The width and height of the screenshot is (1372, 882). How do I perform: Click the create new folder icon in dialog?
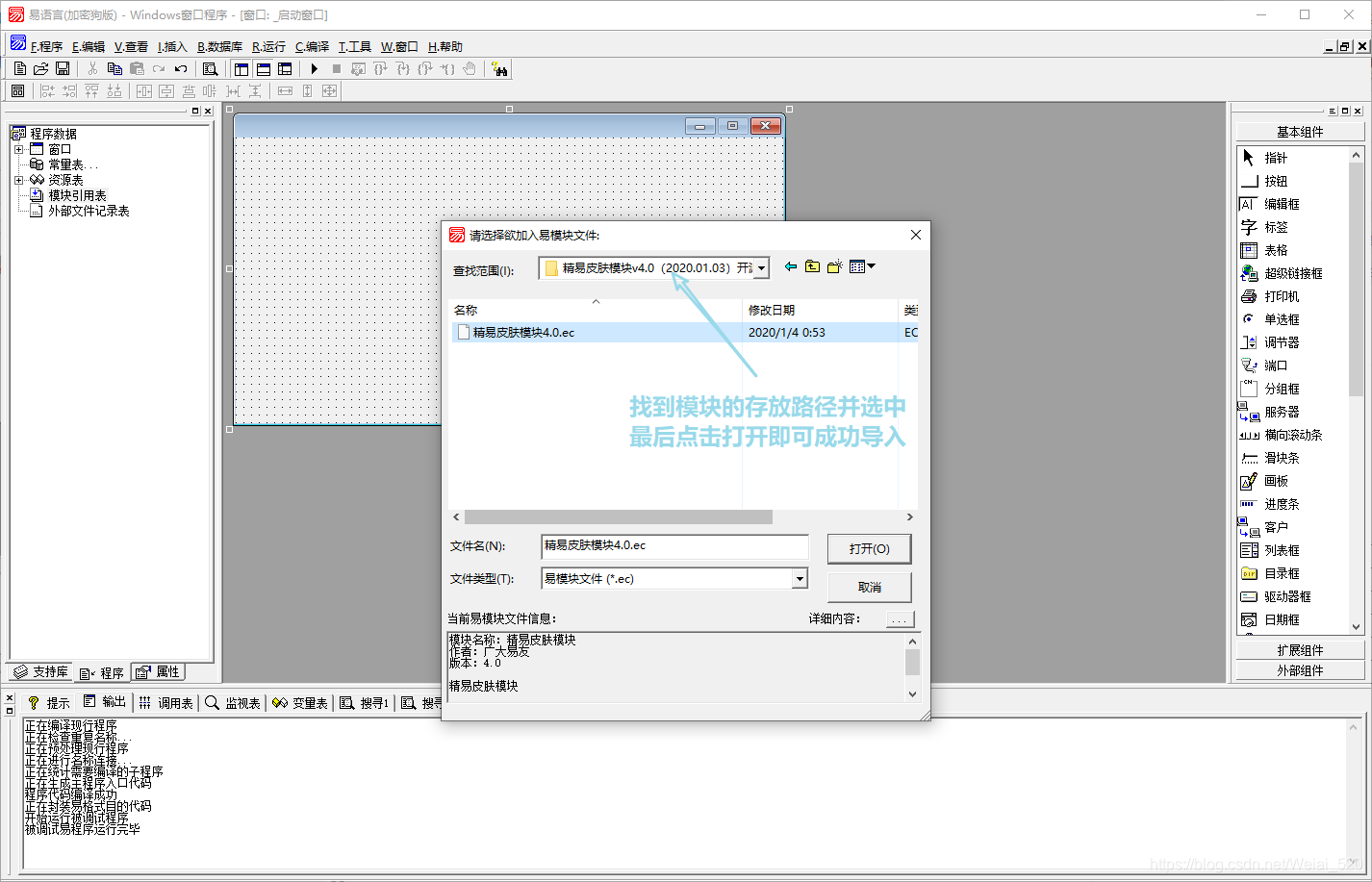(x=834, y=266)
